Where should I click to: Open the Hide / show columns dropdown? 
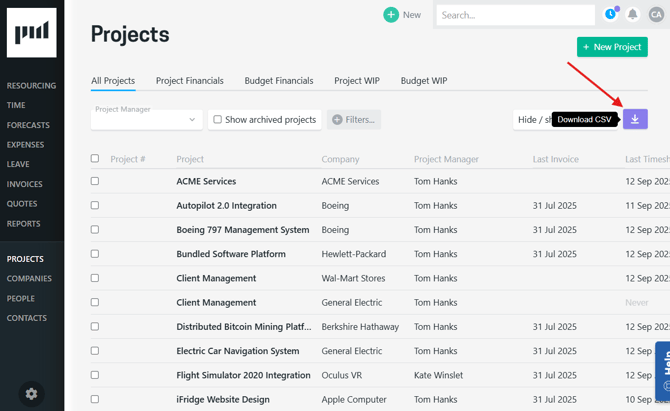coord(534,120)
